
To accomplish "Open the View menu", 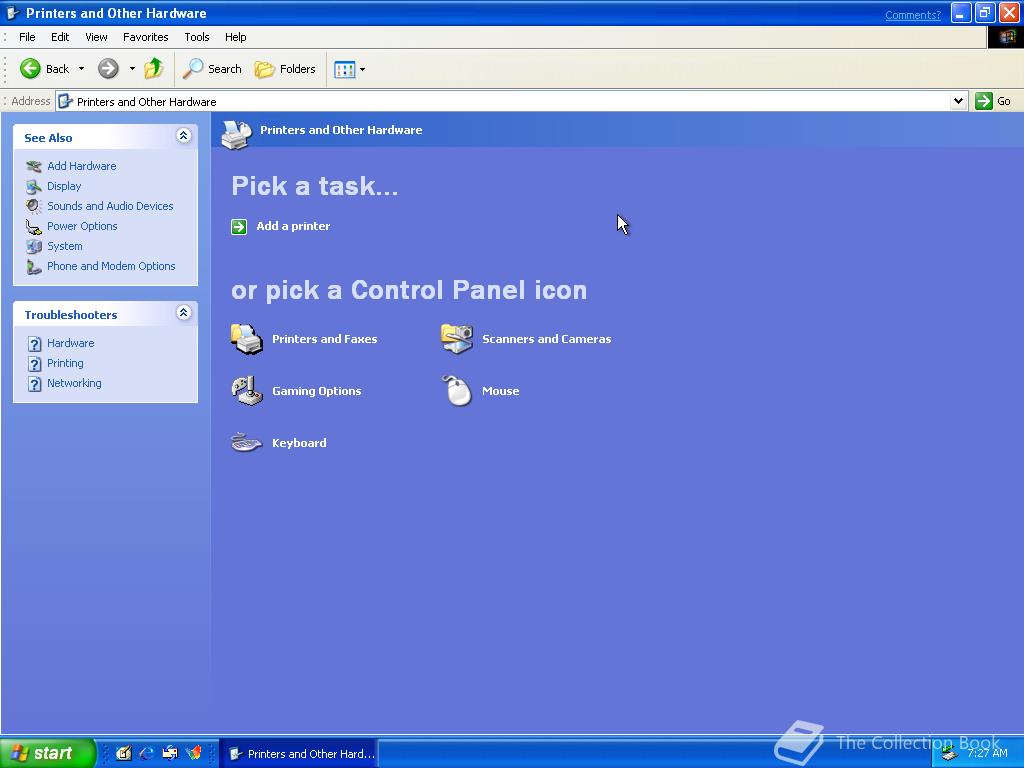I will [96, 37].
